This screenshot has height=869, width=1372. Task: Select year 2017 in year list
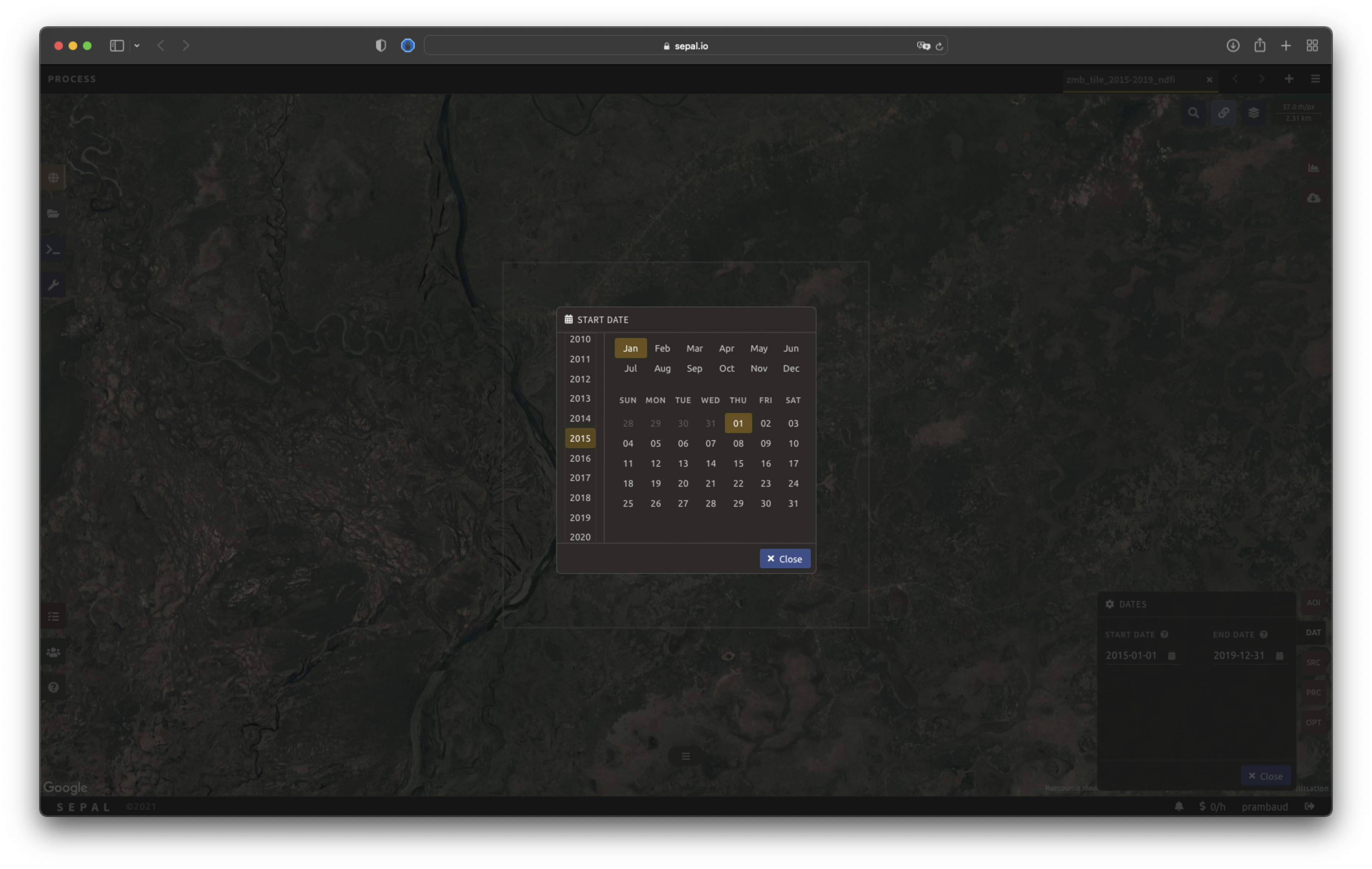coord(579,478)
